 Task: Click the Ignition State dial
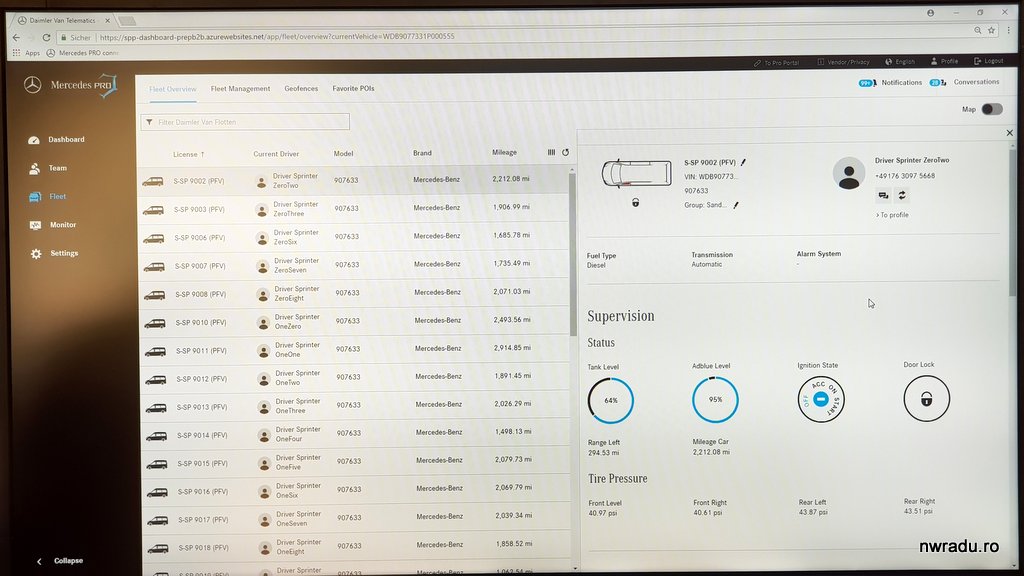pos(821,399)
